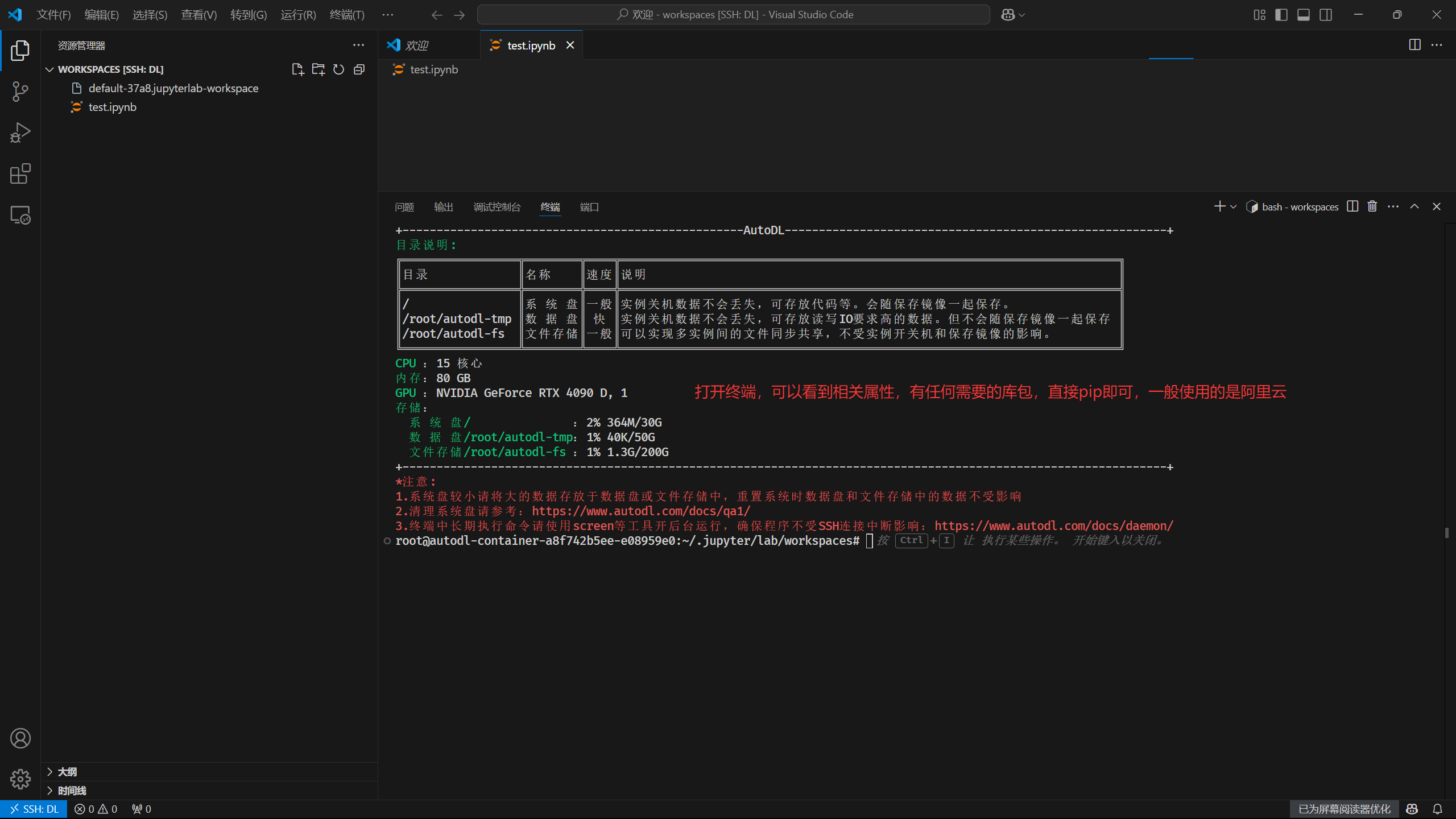This screenshot has height=819, width=1456.
Task: Open test.ipynb in the file tree
Action: point(112,107)
